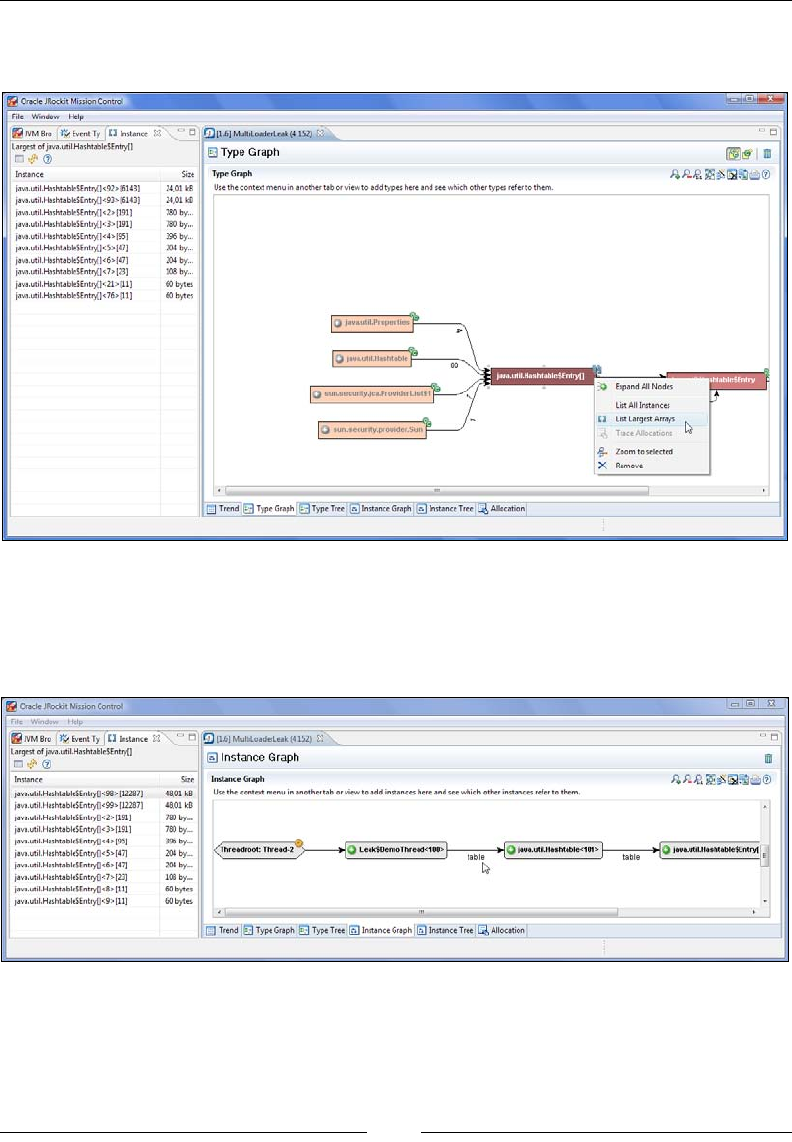Zoom out icon in upper Type Graph toolbar
The height and width of the screenshot is (1142, 792).
coord(686,174)
